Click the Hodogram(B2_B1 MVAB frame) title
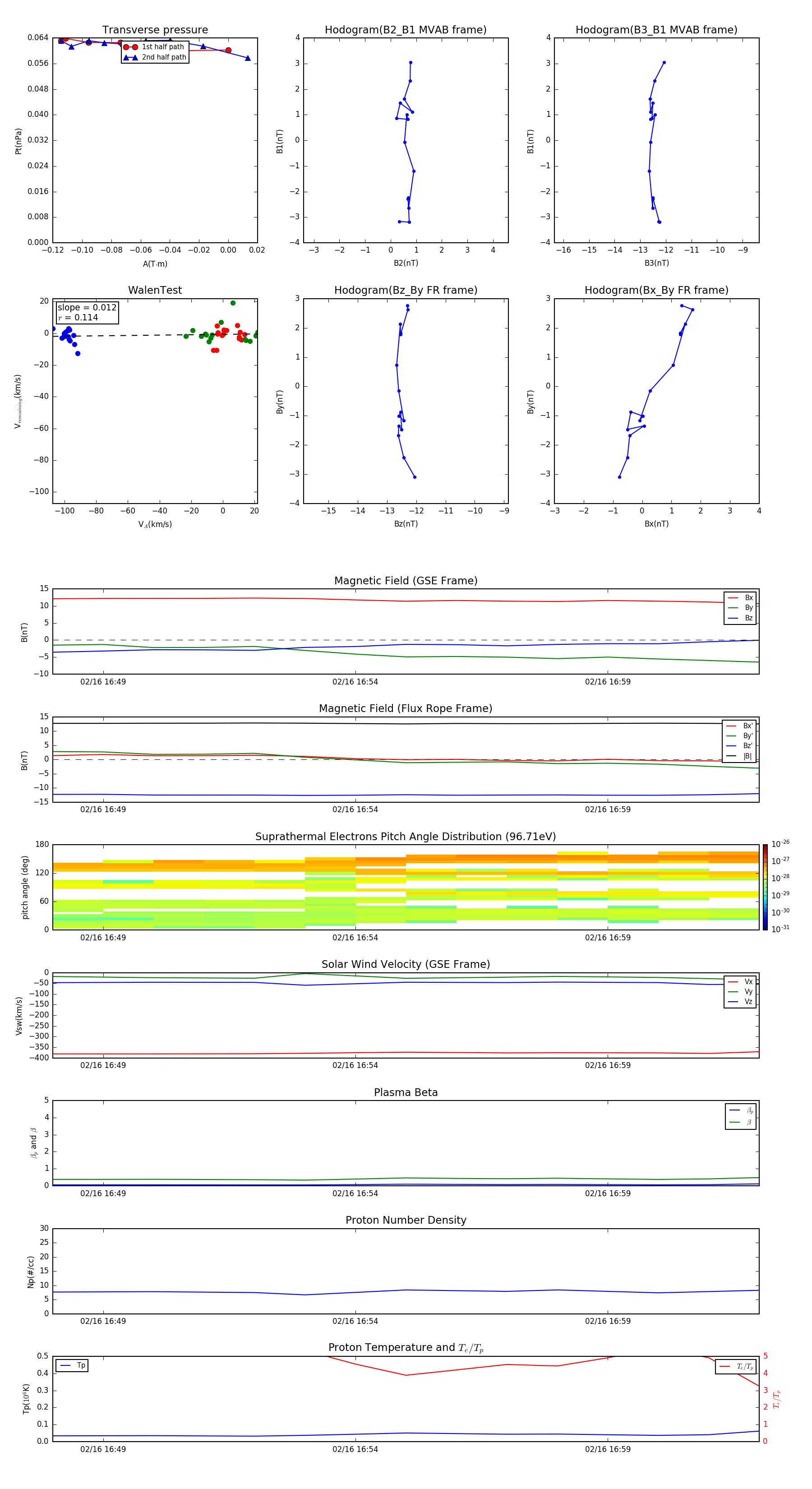812x1489 pixels. (x=406, y=30)
